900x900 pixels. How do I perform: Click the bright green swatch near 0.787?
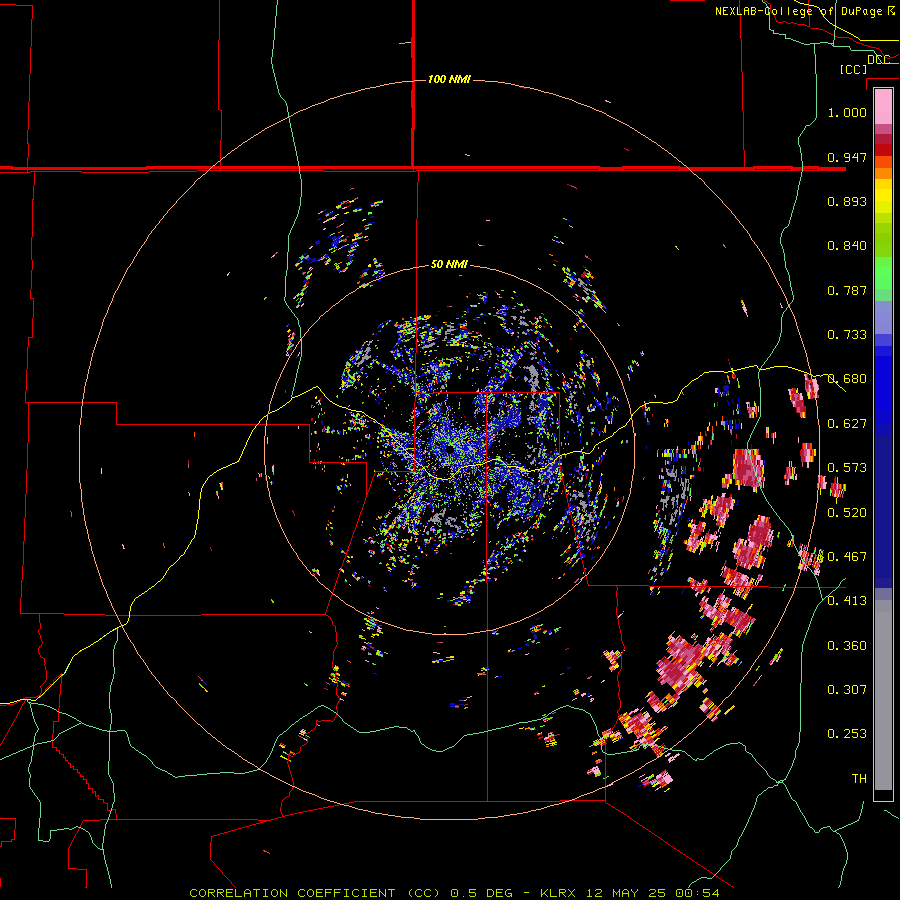coord(883,273)
